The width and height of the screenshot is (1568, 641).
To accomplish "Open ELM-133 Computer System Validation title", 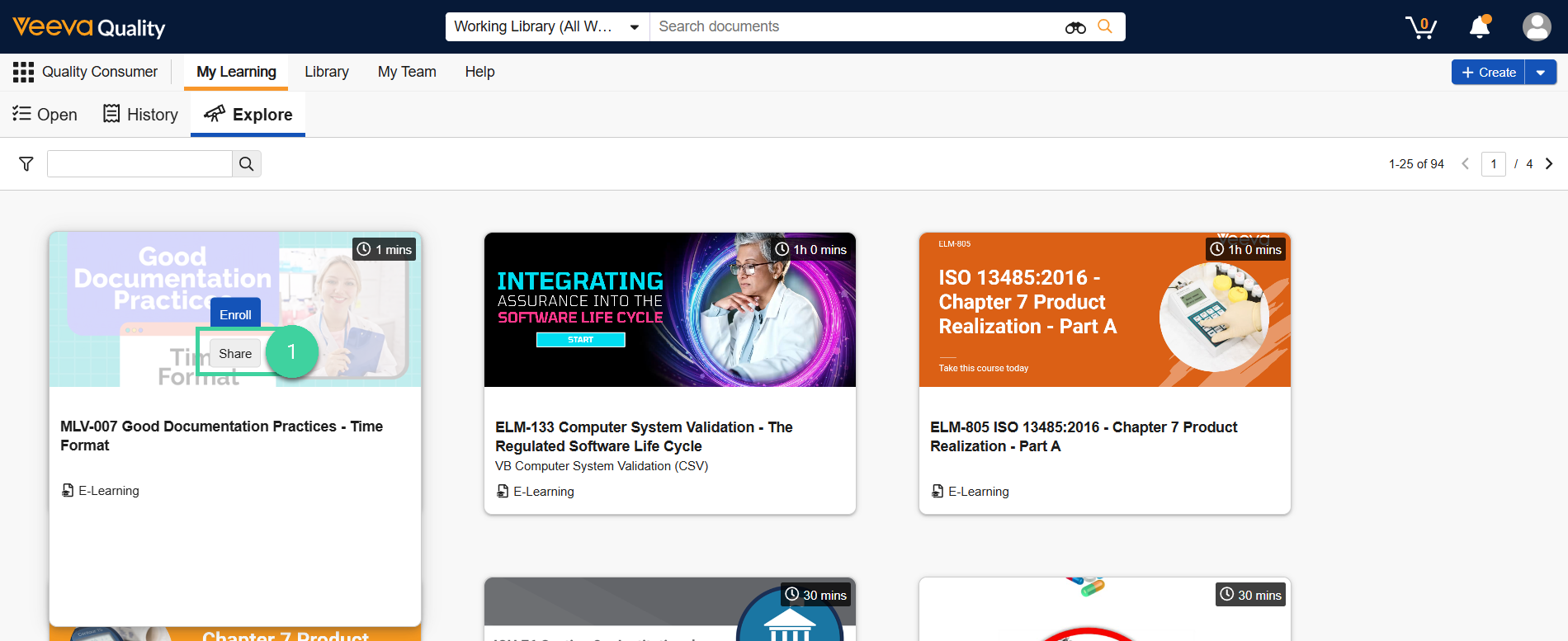I will pyautogui.click(x=644, y=436).
